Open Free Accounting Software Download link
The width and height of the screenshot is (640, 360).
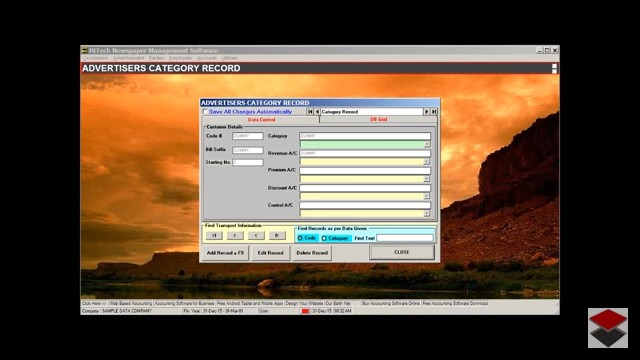[x=455, y=303]
